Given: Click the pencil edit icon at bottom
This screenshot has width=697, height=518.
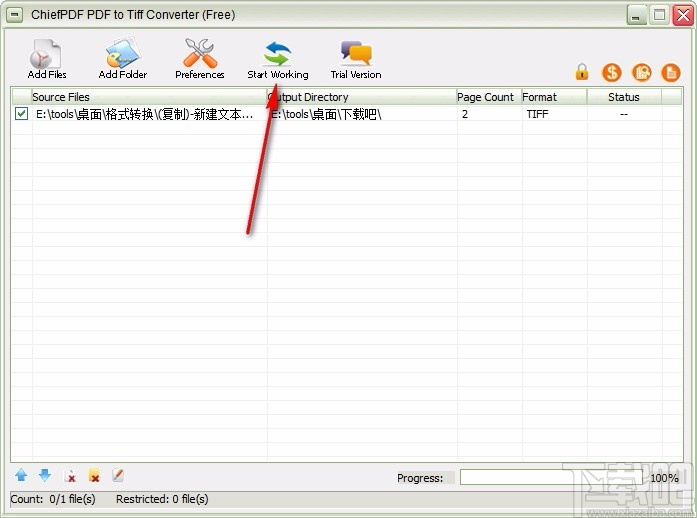Looking at the screenshot, I should pyautogui.click(x=118, y=475).
